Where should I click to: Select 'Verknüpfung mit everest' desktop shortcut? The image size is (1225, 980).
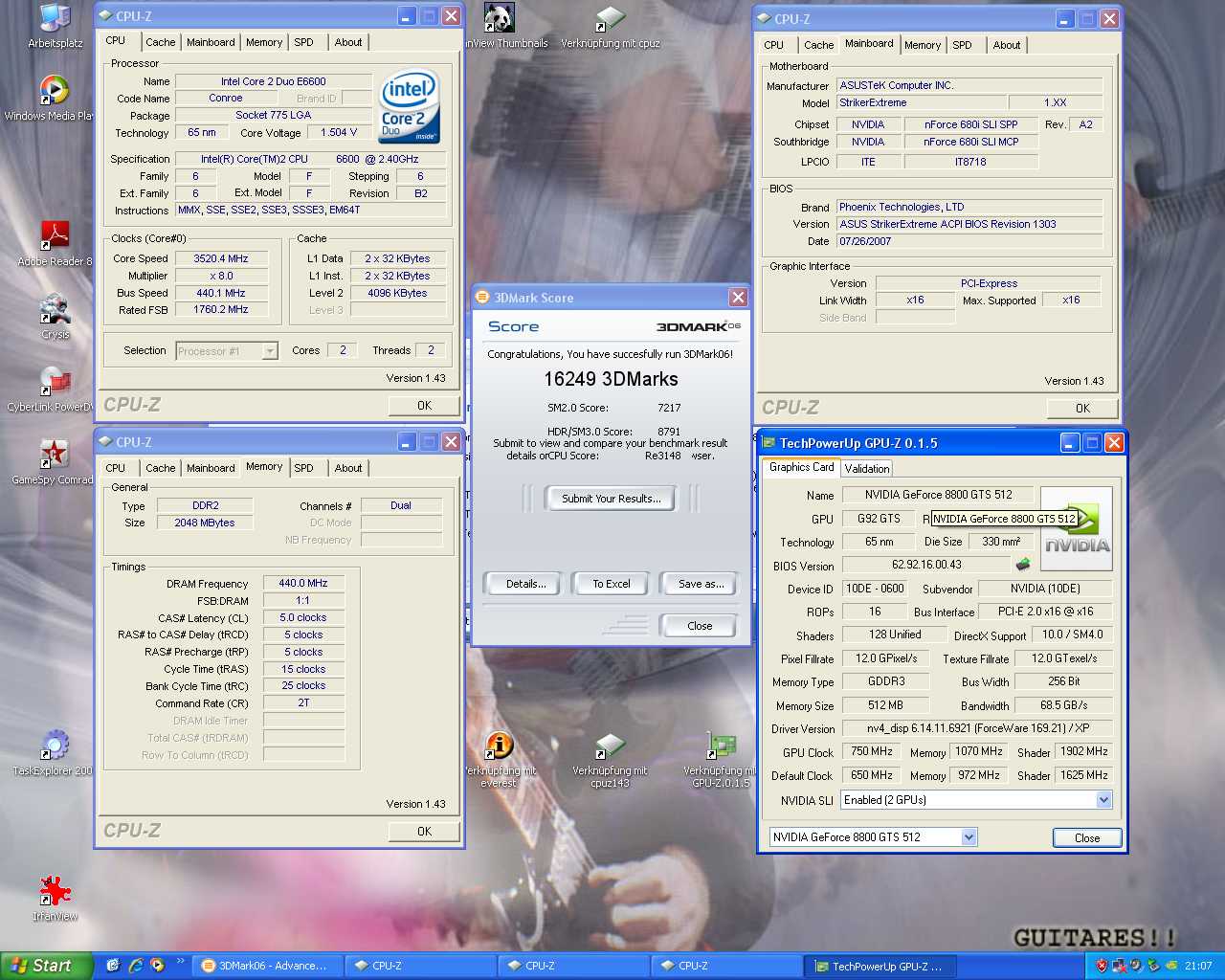[x=499, y=760]
